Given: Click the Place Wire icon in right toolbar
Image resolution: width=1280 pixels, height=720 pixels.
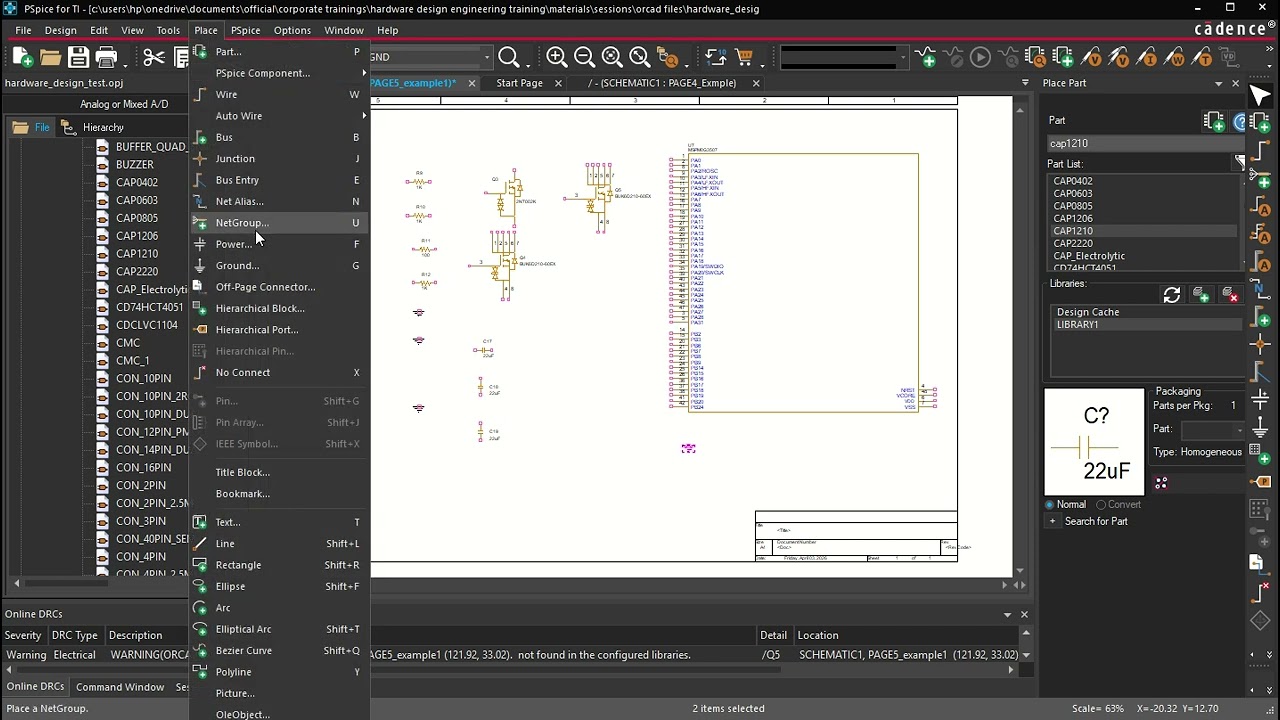Looking at the screenshot, I should pos(1260,153).
